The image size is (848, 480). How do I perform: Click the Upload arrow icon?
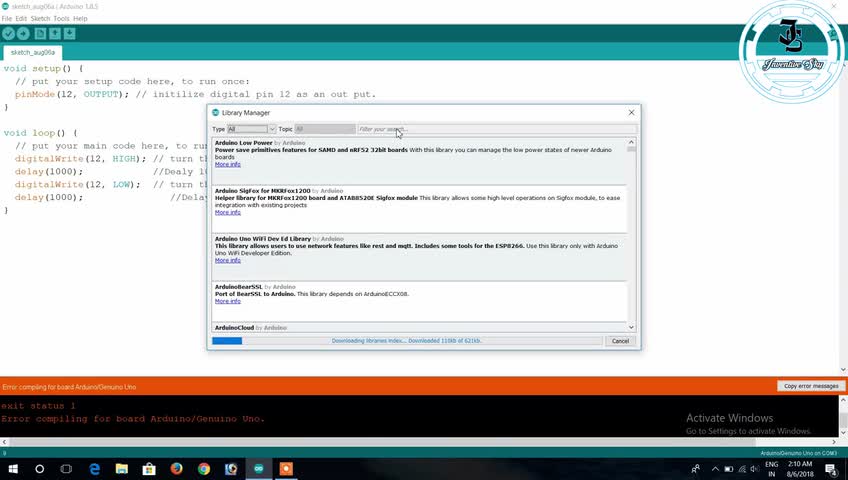(x=23, y=34)
